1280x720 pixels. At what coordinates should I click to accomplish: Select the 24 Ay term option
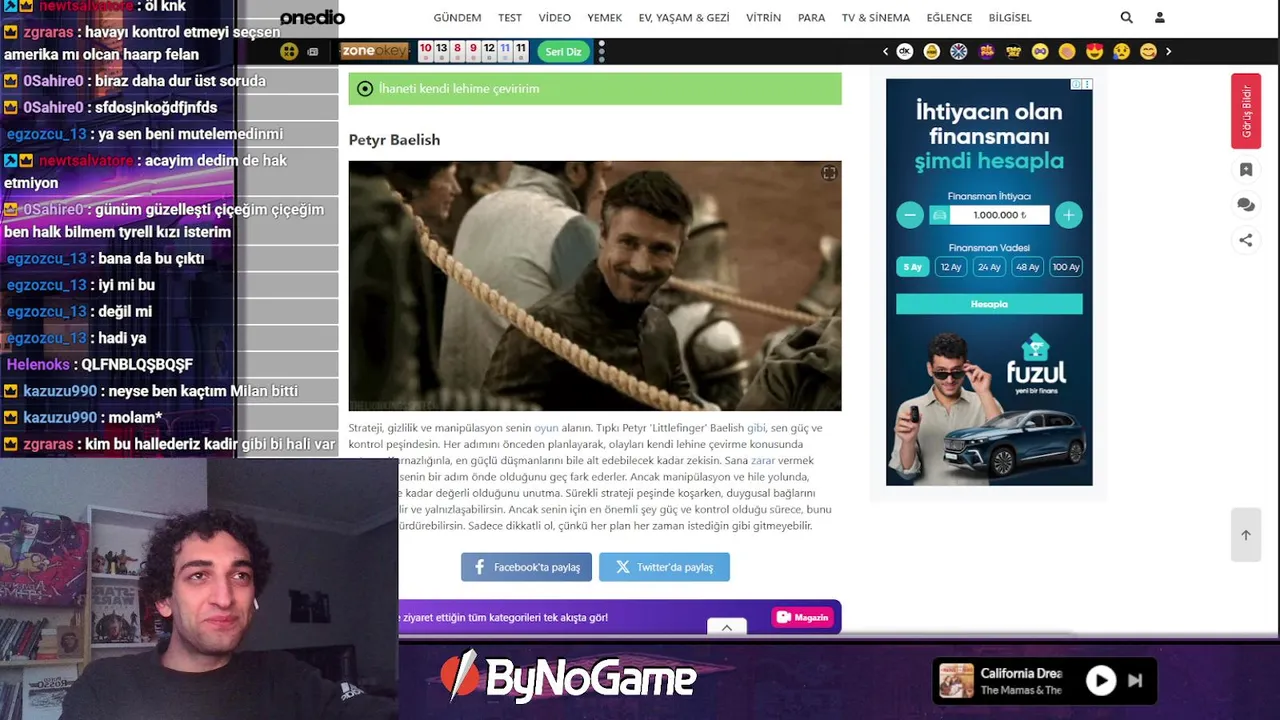[x=990, y=267]
